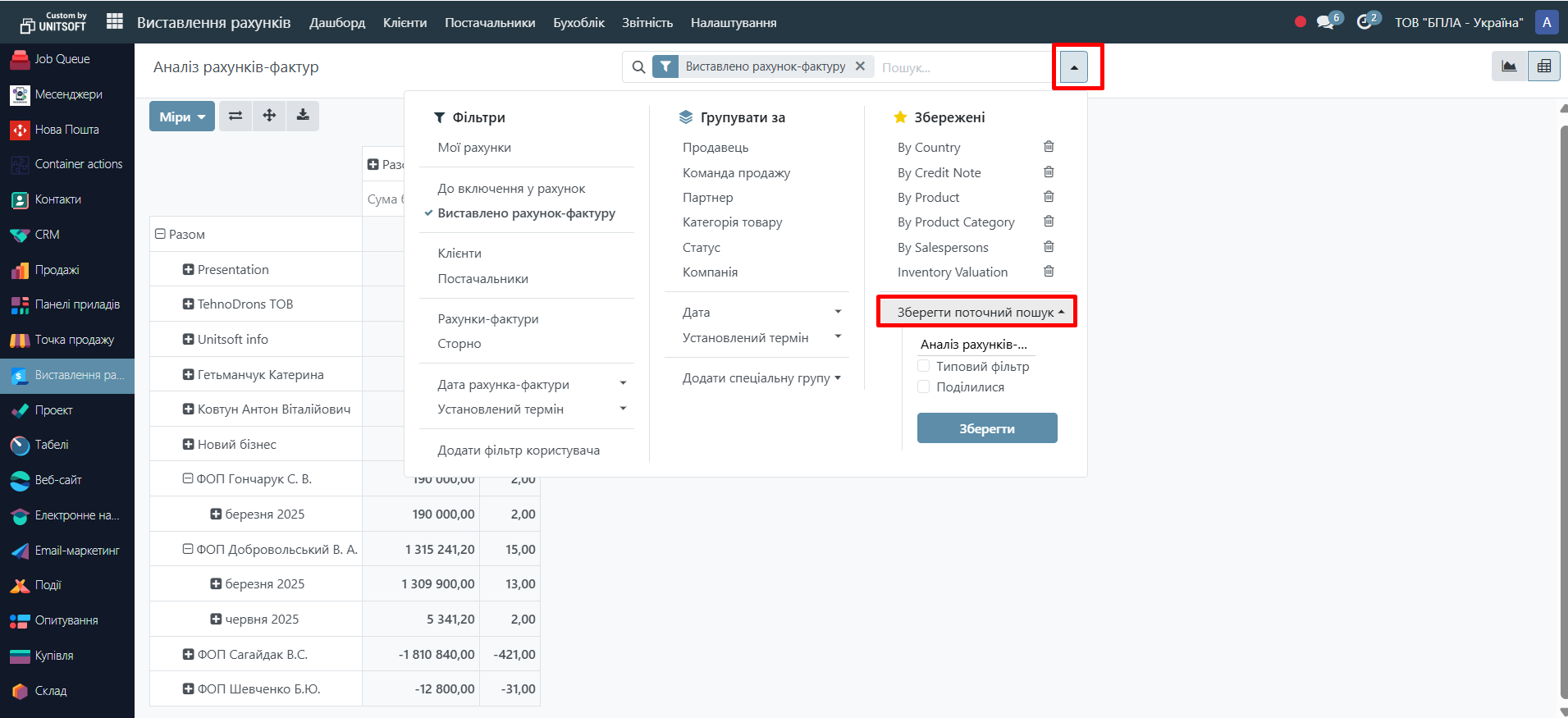This screenshot has width=1568, height=718.
Task: Delete saved filter By Country
Action: (1048, 147)
